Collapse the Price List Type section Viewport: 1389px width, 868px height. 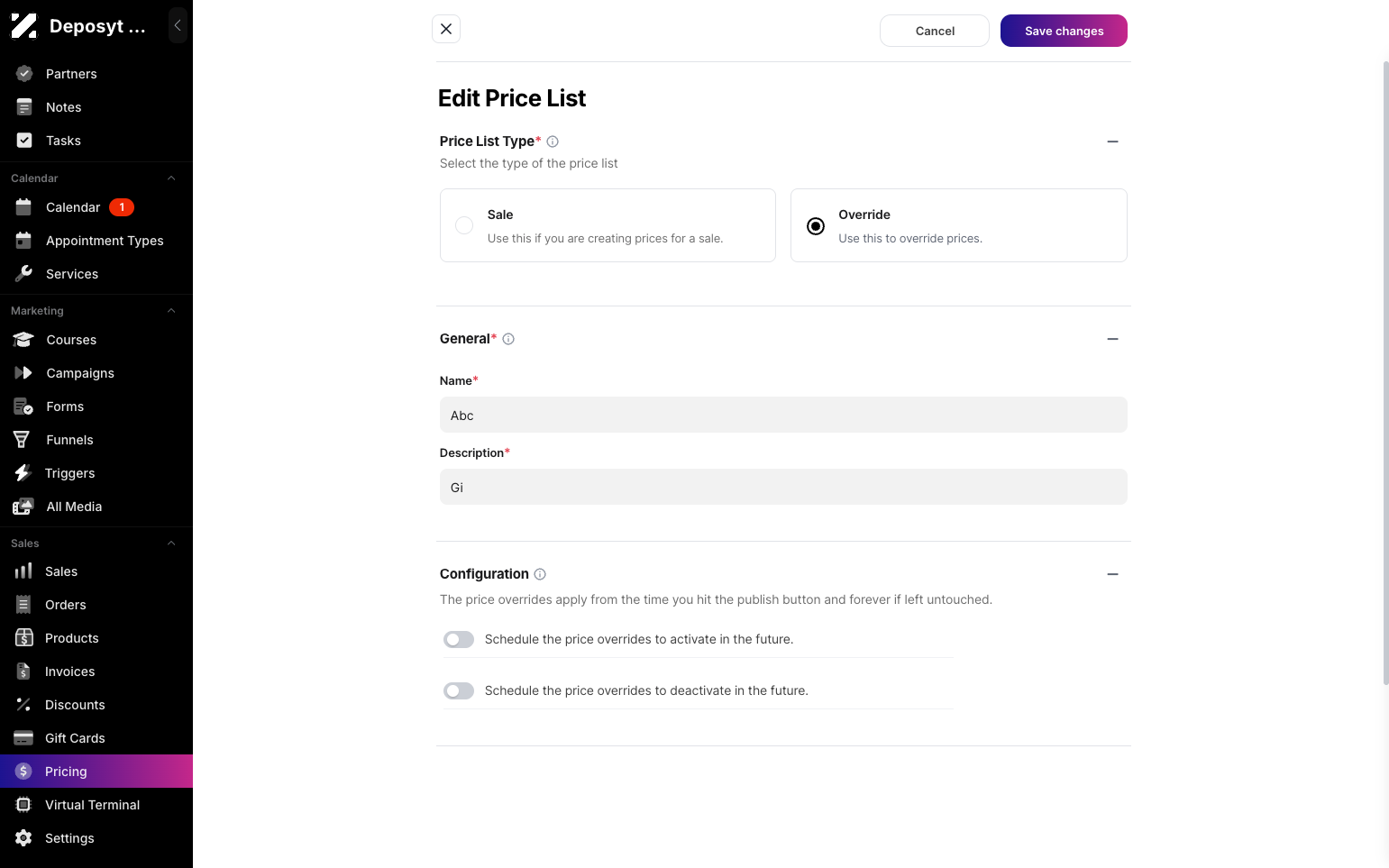(x=1112, y=142)
